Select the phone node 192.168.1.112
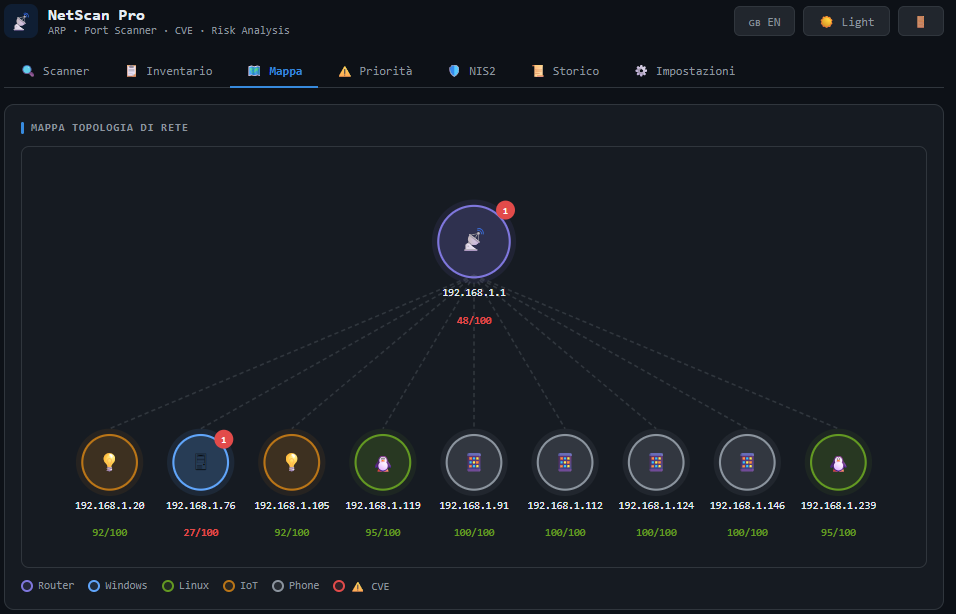Screen dimensions: 956x614 click(x=565, y=462)
